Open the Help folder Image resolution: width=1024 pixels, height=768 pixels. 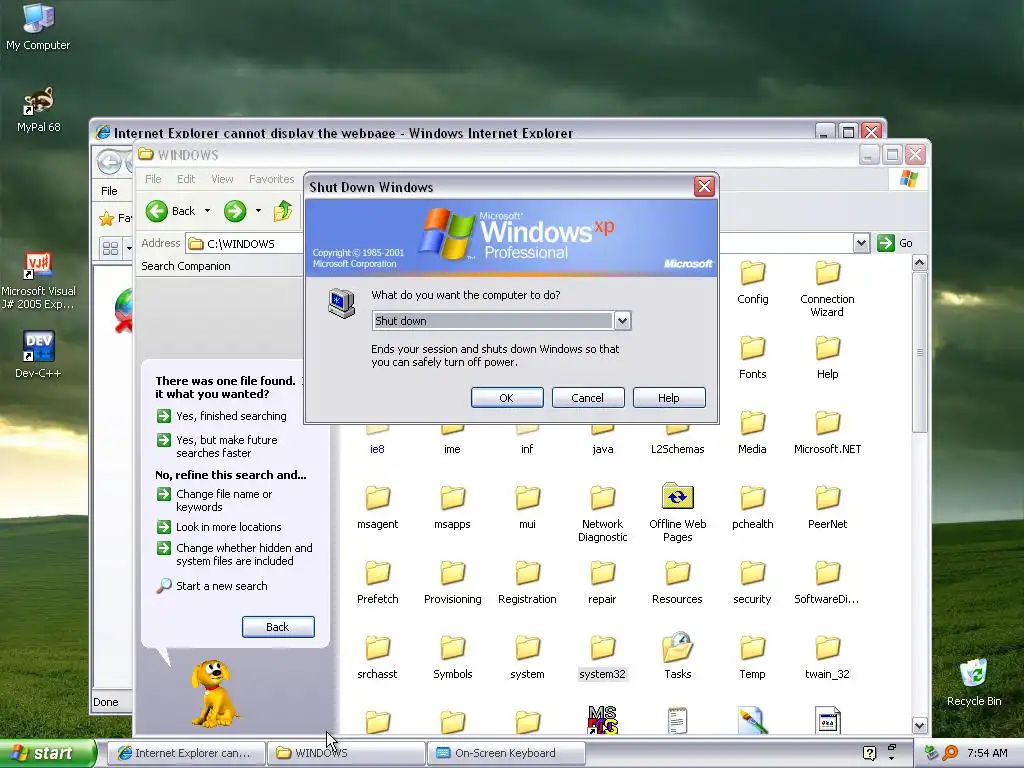[x=827, y=357]
